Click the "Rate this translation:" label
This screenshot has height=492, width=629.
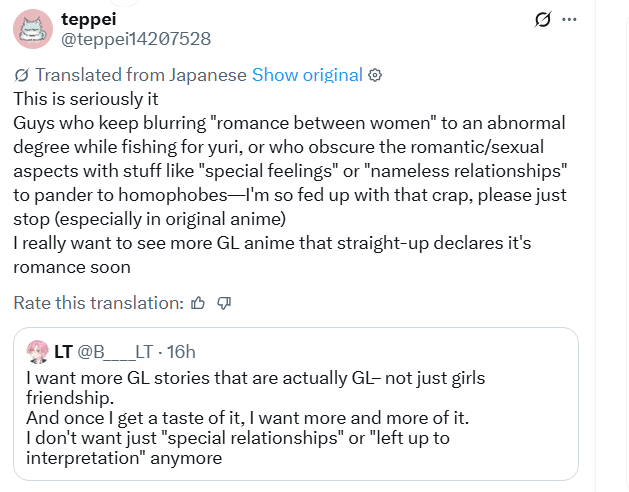[x=98, y=303]
